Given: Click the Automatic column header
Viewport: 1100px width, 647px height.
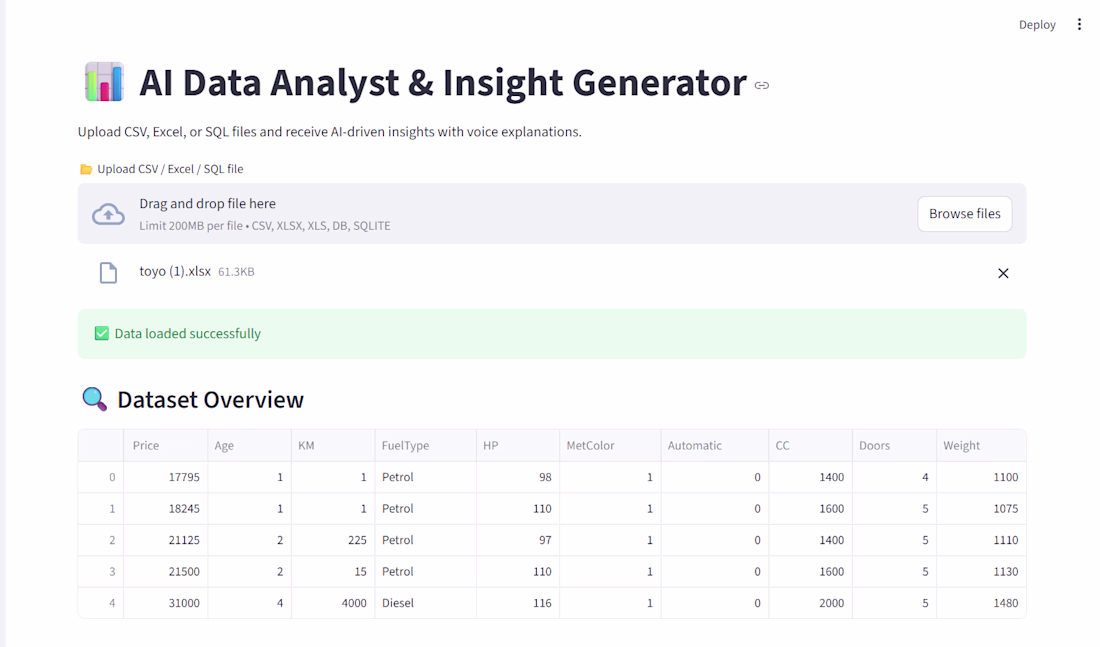Looking at the screenshot, I should 710,446.
